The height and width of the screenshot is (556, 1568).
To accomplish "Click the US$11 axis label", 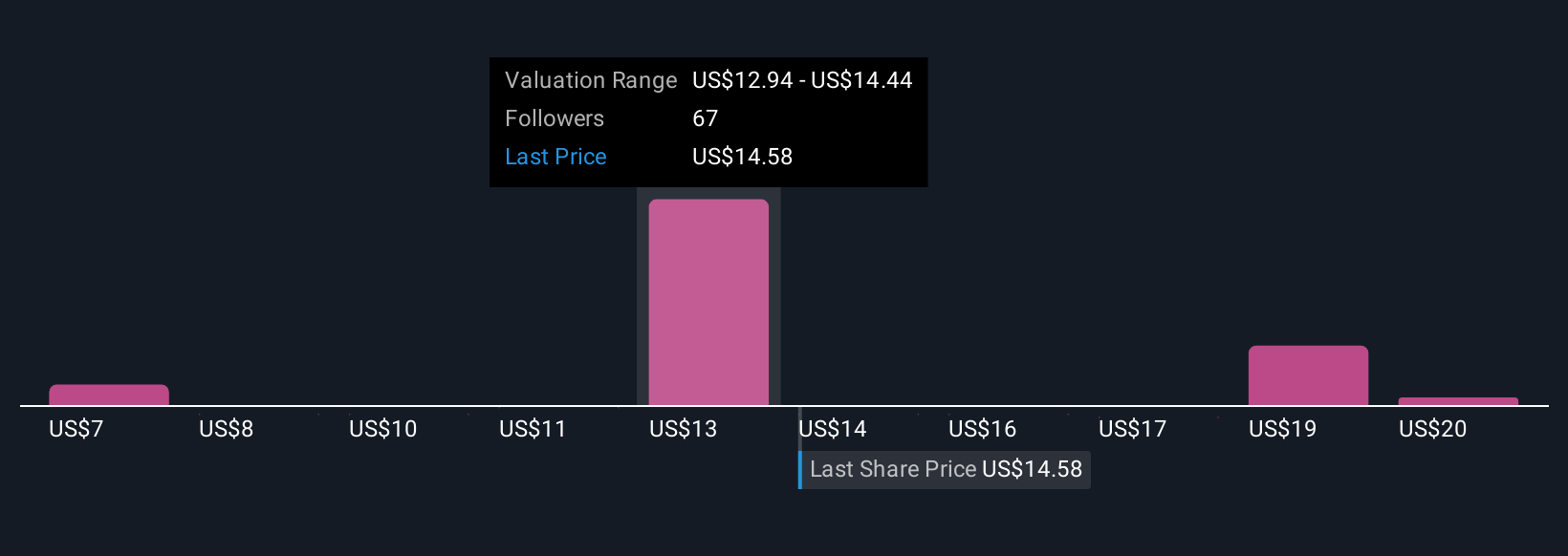I will coord(533,429).
